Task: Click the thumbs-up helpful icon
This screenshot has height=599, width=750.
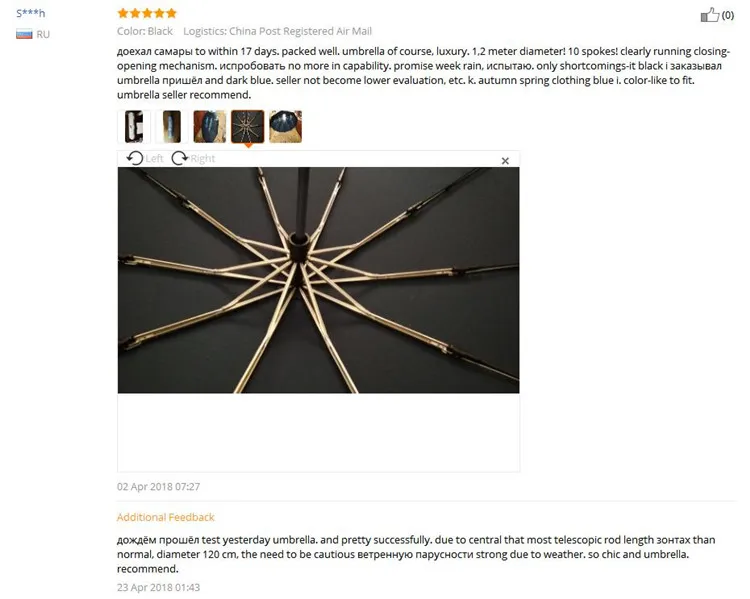Action: pos(710,15)
